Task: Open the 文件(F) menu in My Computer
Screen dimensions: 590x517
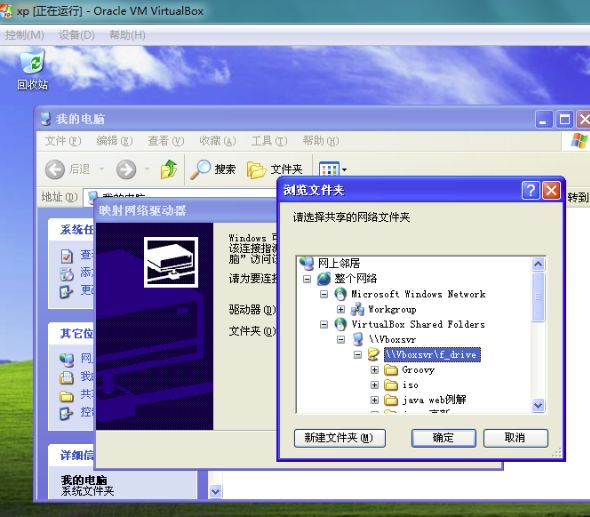Action: [x=63, y=141]
